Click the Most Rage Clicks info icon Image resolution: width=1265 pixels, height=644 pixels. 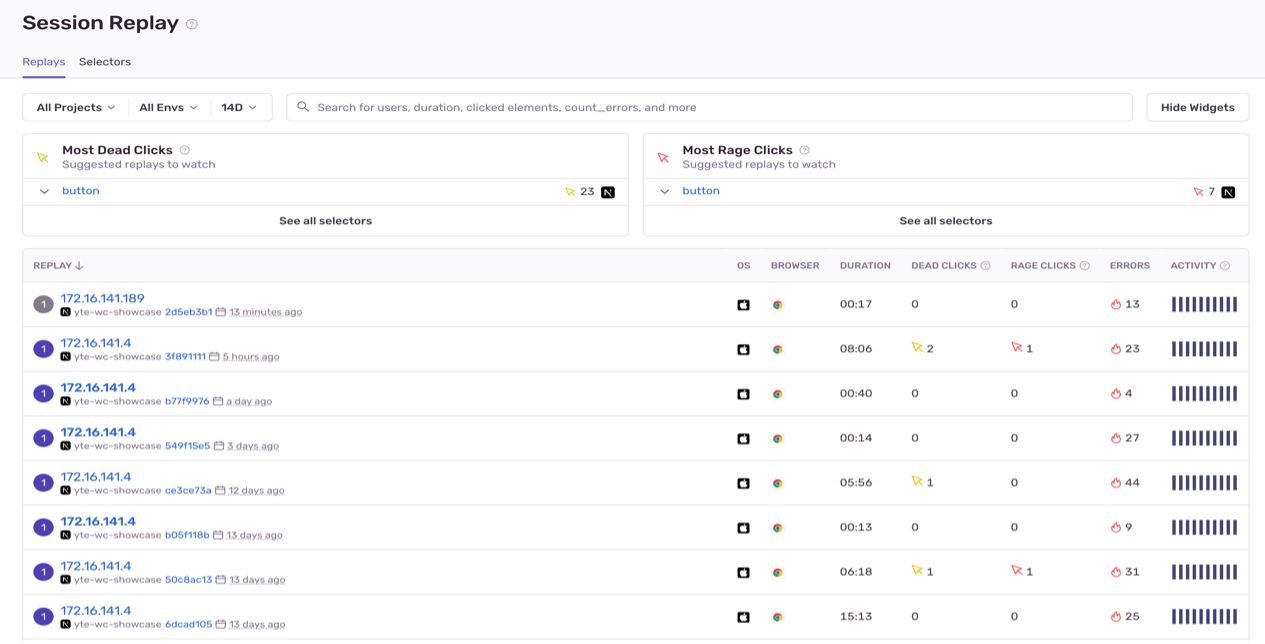(804, 150)
